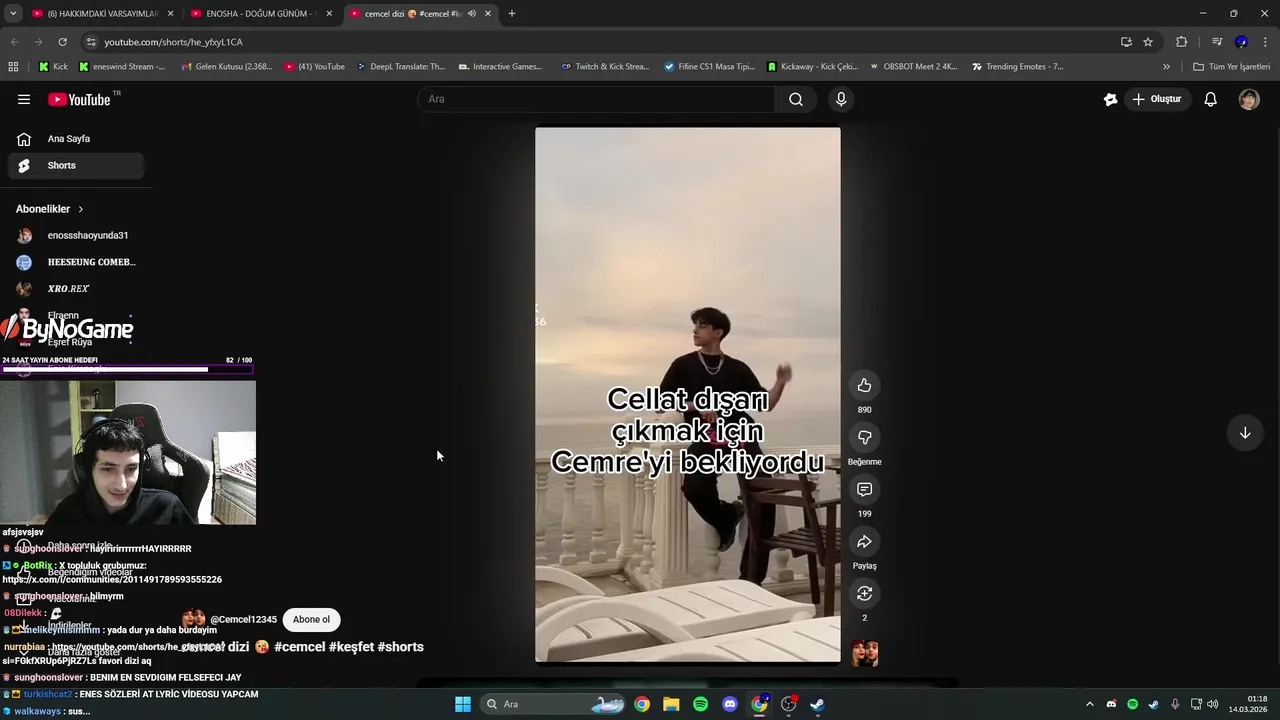Click the install/cast icon in address bar
Image resolution: width=1280 pixels, height=720 pixels.
(1126, 42)
